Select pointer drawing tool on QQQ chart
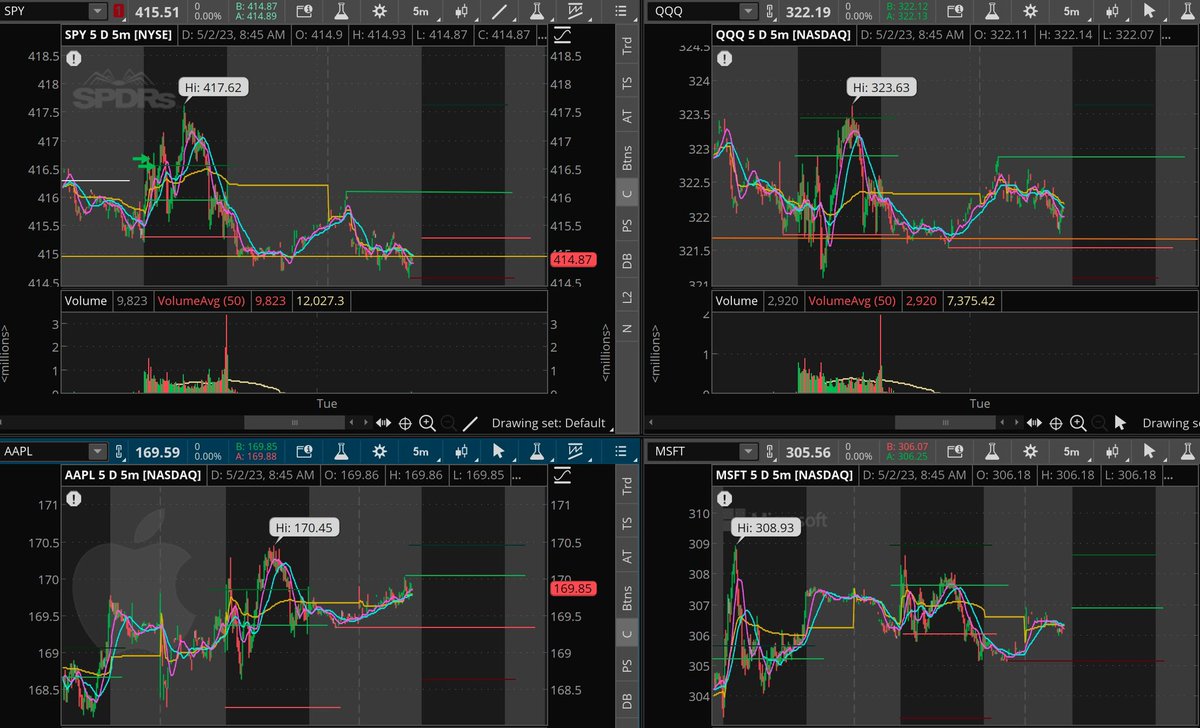The height and width of the screenshot is (728, 1200). coord(1149,11)
